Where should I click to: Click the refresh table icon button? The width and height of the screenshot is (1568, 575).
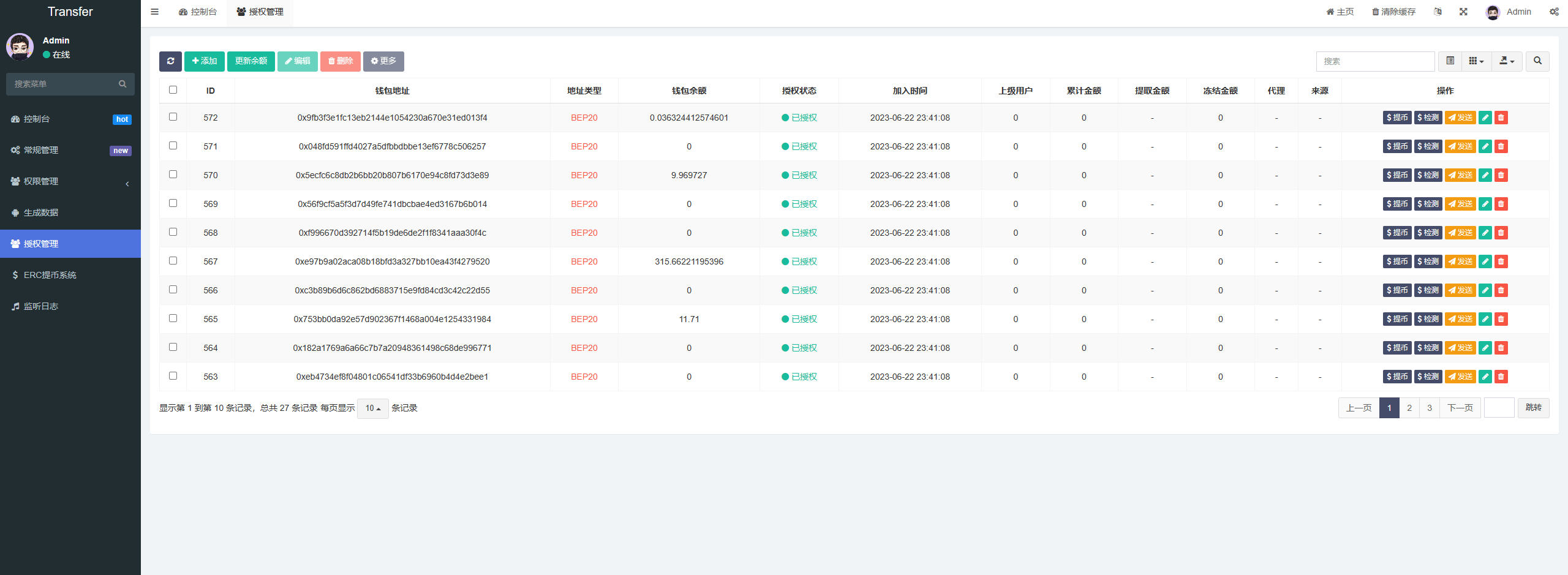point(170,61)
